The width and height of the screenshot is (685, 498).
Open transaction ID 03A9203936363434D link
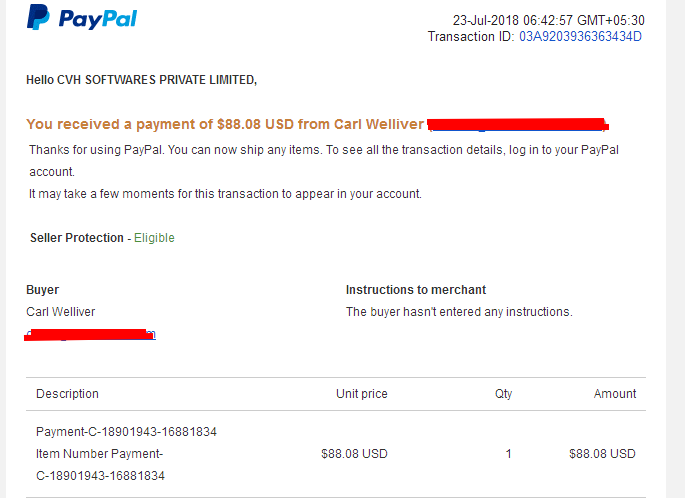click(x=580, y=36)
